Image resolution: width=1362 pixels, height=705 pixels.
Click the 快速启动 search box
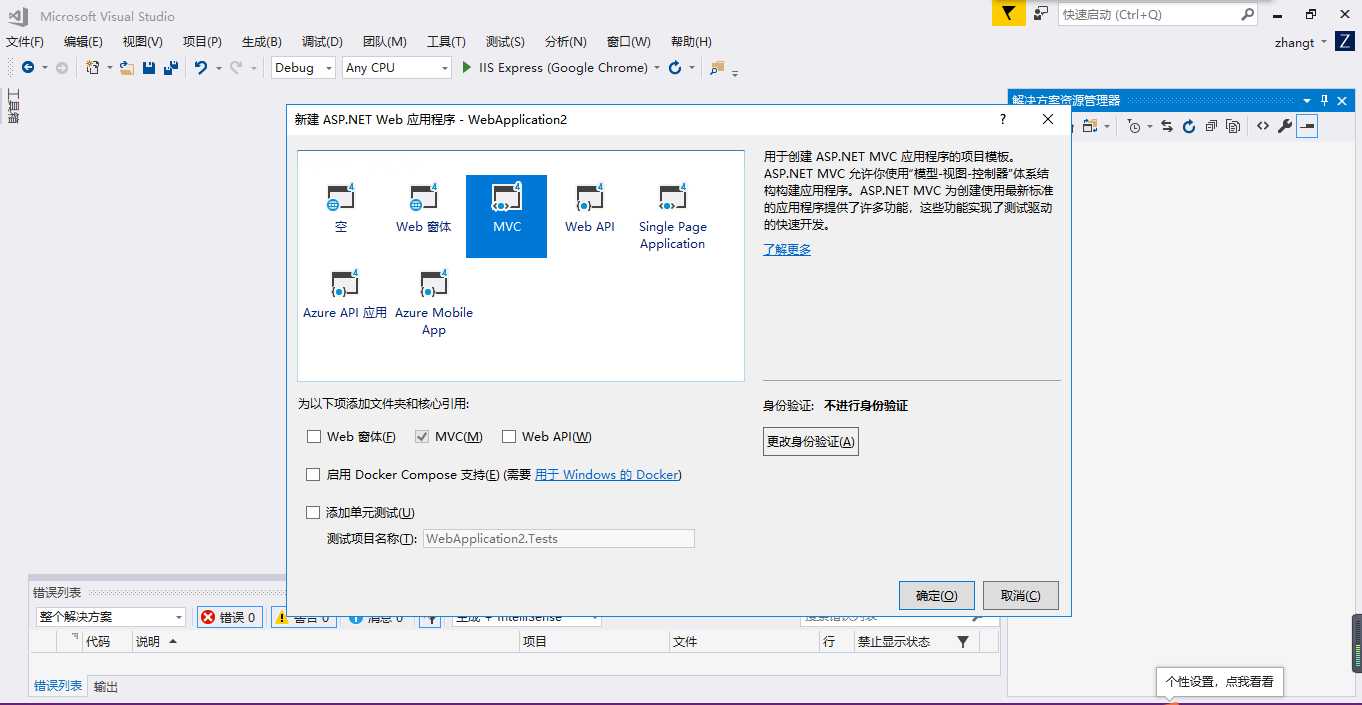pyautogui.click(x=1158, y=14)
